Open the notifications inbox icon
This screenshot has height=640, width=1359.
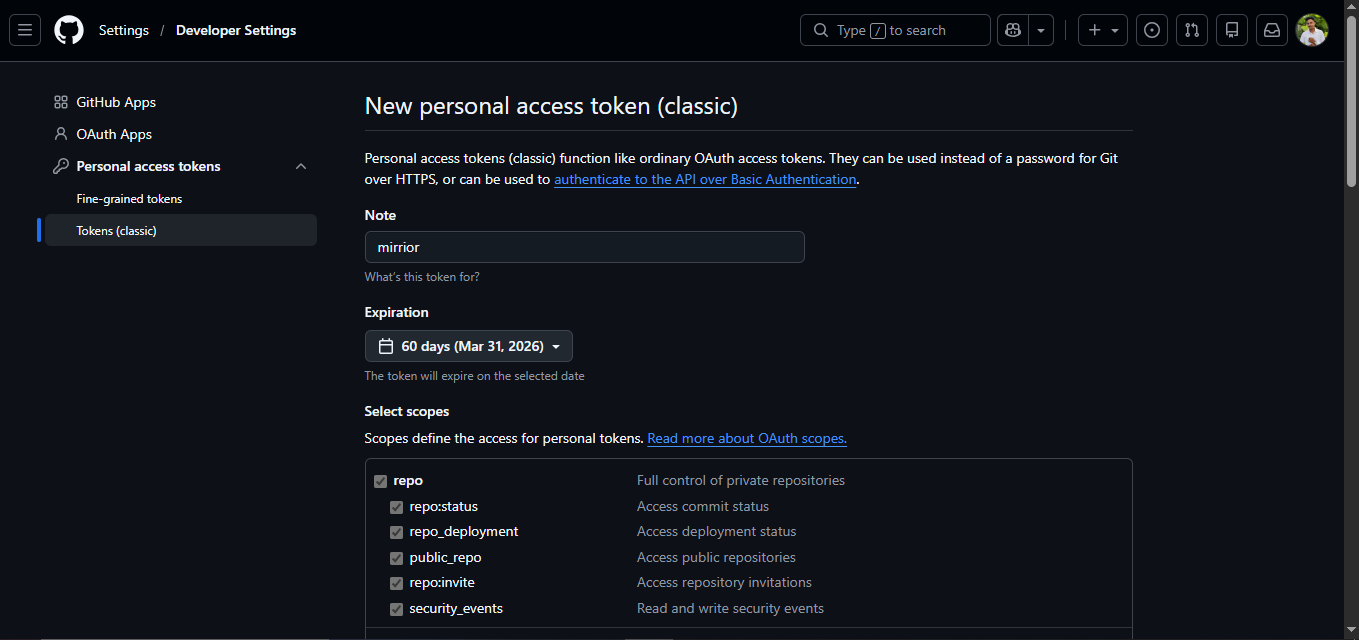click(1272, 30)
